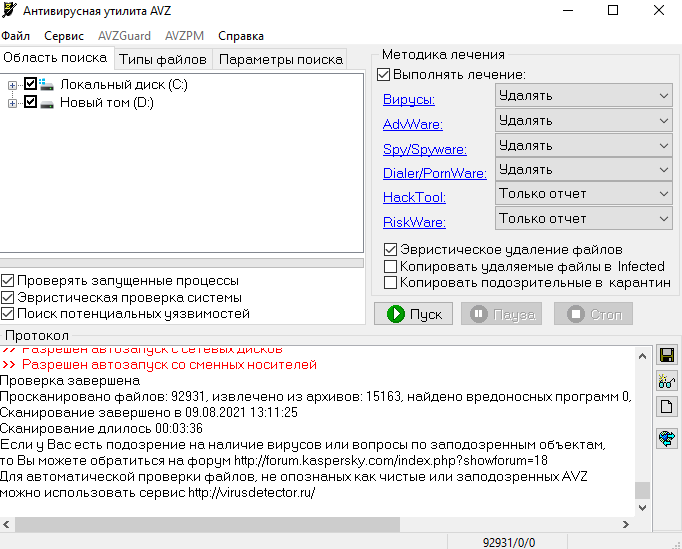Open the AVZPM menu

pos(184,36)
